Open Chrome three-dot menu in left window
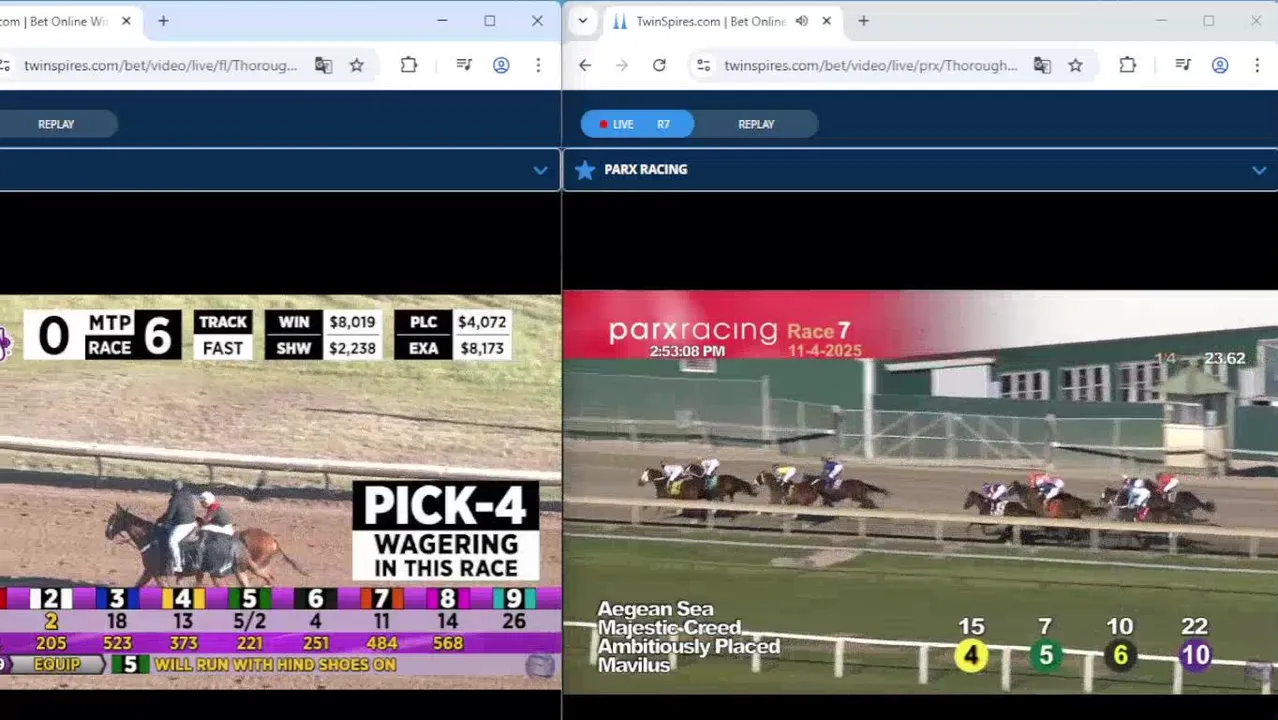 [538, 65]
